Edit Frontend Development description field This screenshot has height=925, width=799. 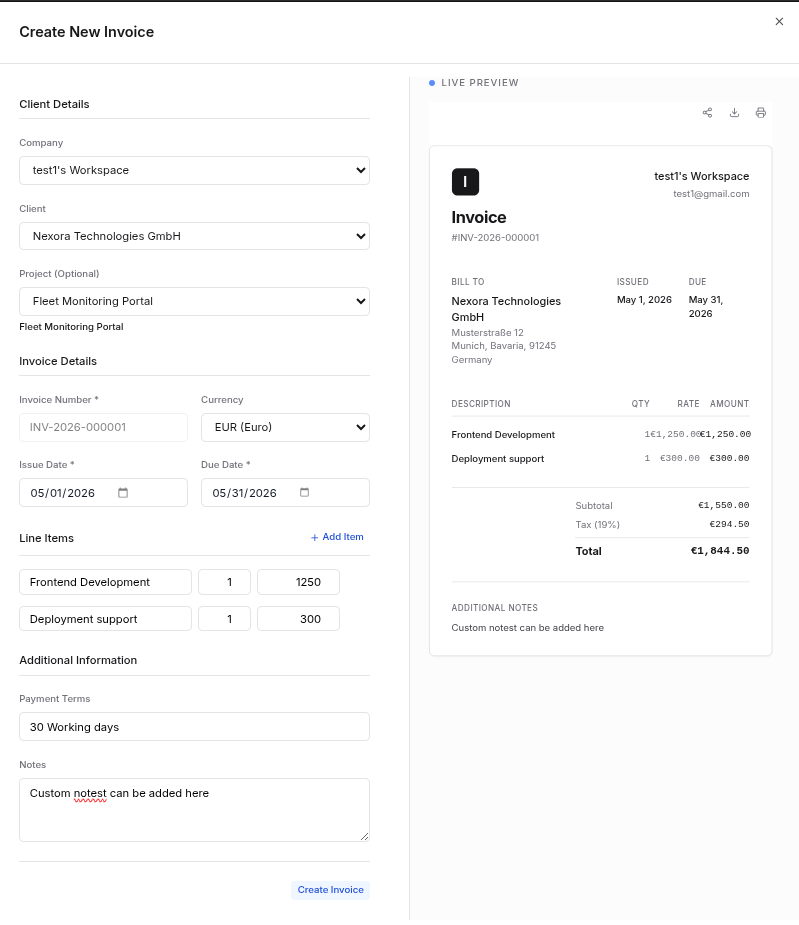coord(105,582)
